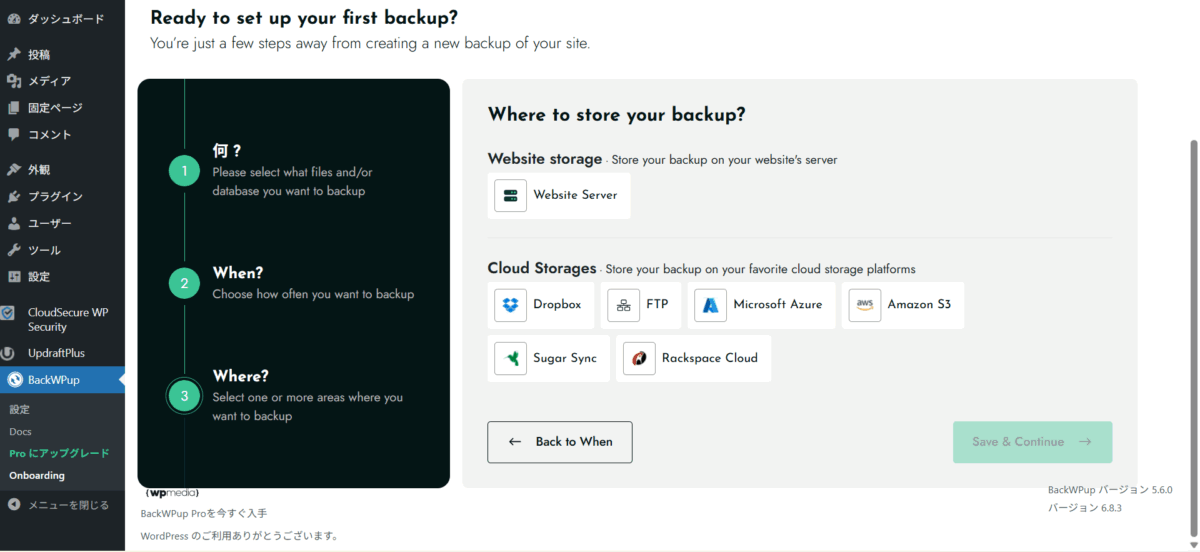The height and width of the screenshot is (552, 1200).
Task: Choose the FTP storage icon
Action: (x=624, y=305)
